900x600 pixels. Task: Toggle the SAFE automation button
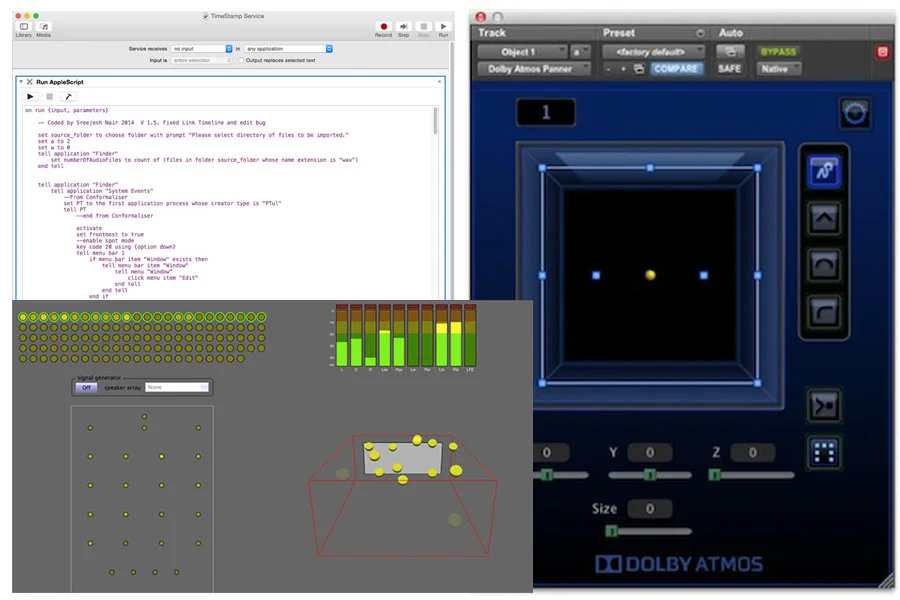(x=730, y=69)
